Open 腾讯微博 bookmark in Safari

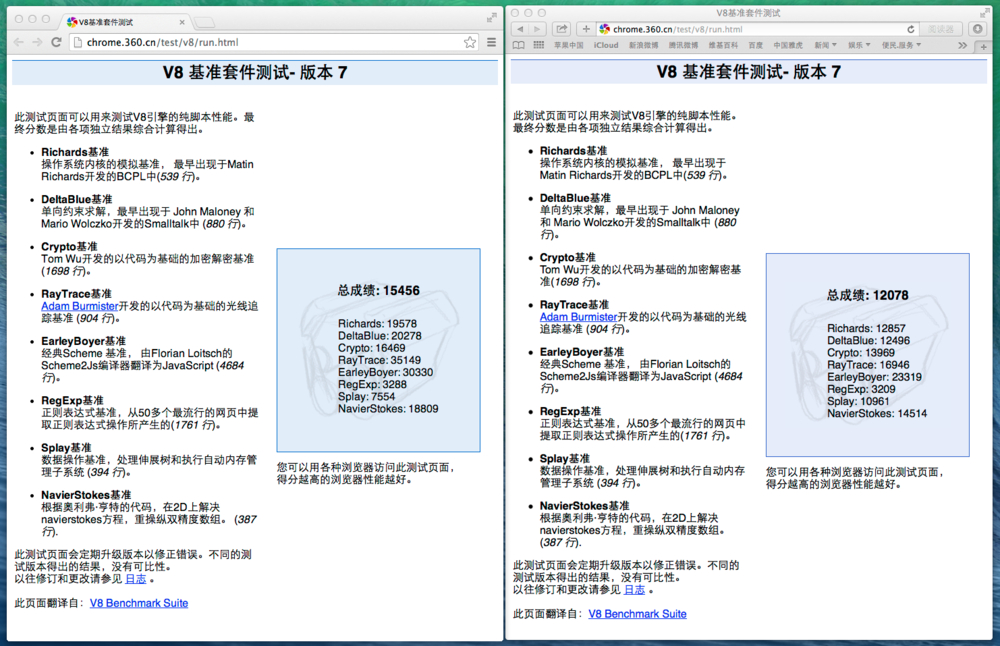[x=683, y=45]
